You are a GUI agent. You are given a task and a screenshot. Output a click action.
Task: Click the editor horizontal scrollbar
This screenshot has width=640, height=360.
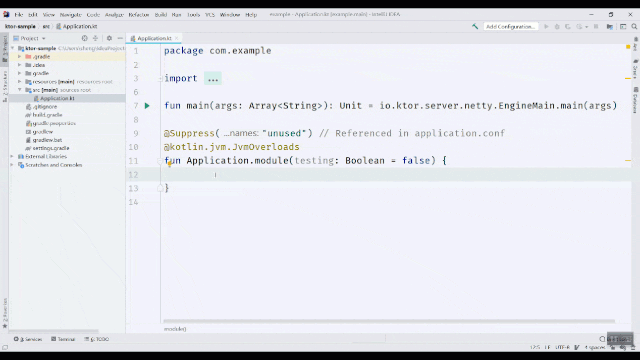tap(389, 321)
